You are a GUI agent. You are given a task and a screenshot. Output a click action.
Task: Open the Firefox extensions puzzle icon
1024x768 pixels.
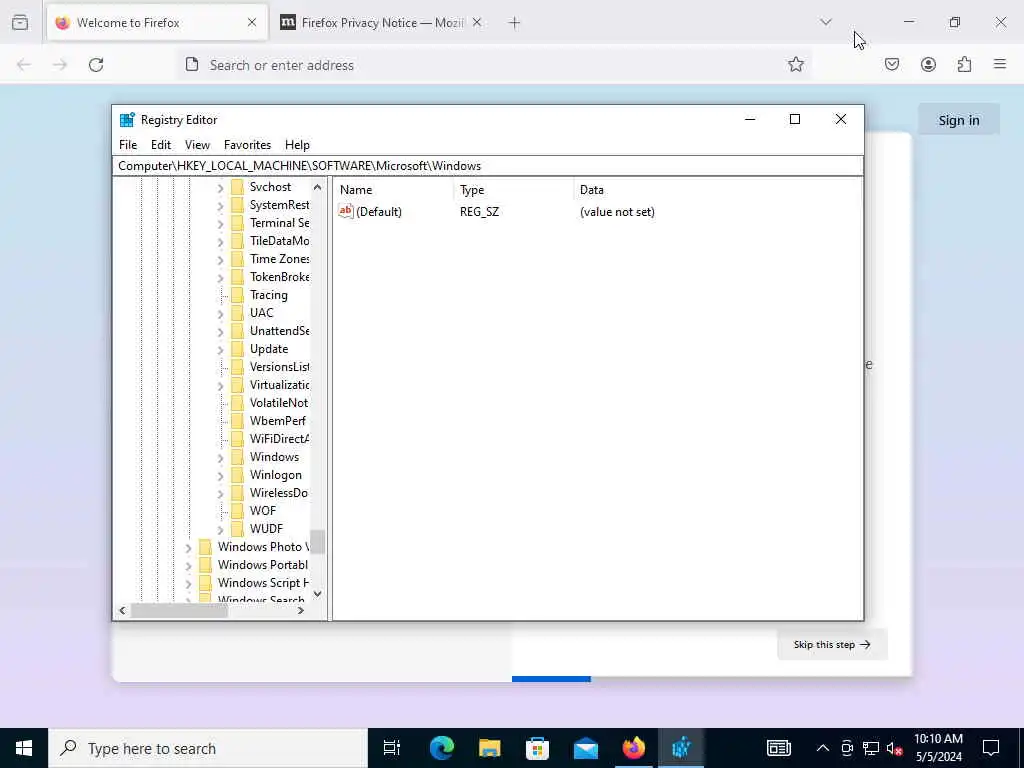point(965,64)
